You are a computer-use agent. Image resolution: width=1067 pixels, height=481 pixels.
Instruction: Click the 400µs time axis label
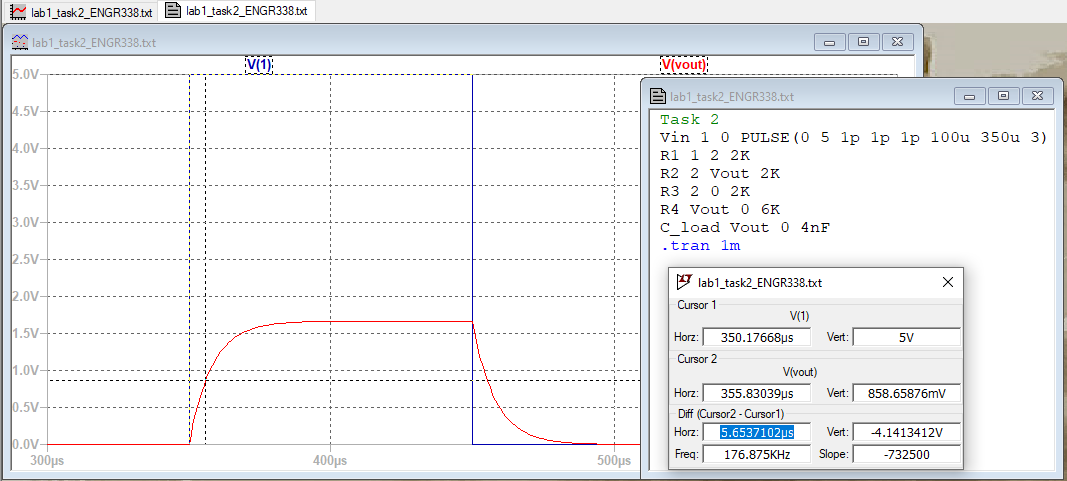(330, 461)
